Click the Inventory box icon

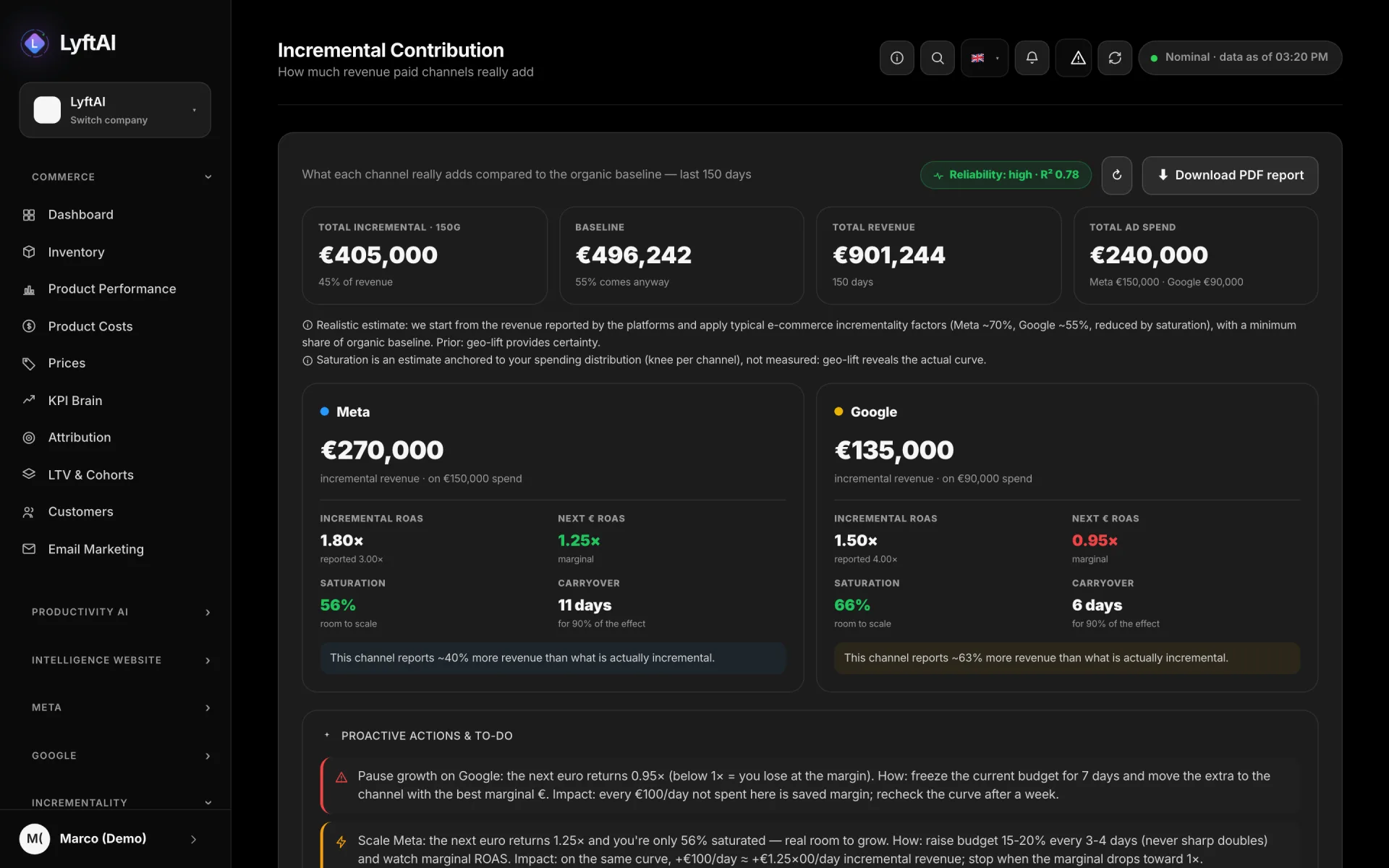(x=29, y=252)
